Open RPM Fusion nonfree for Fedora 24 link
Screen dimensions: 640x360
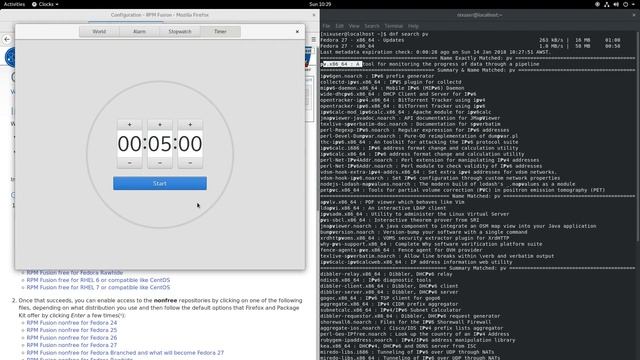coord(72,322)
